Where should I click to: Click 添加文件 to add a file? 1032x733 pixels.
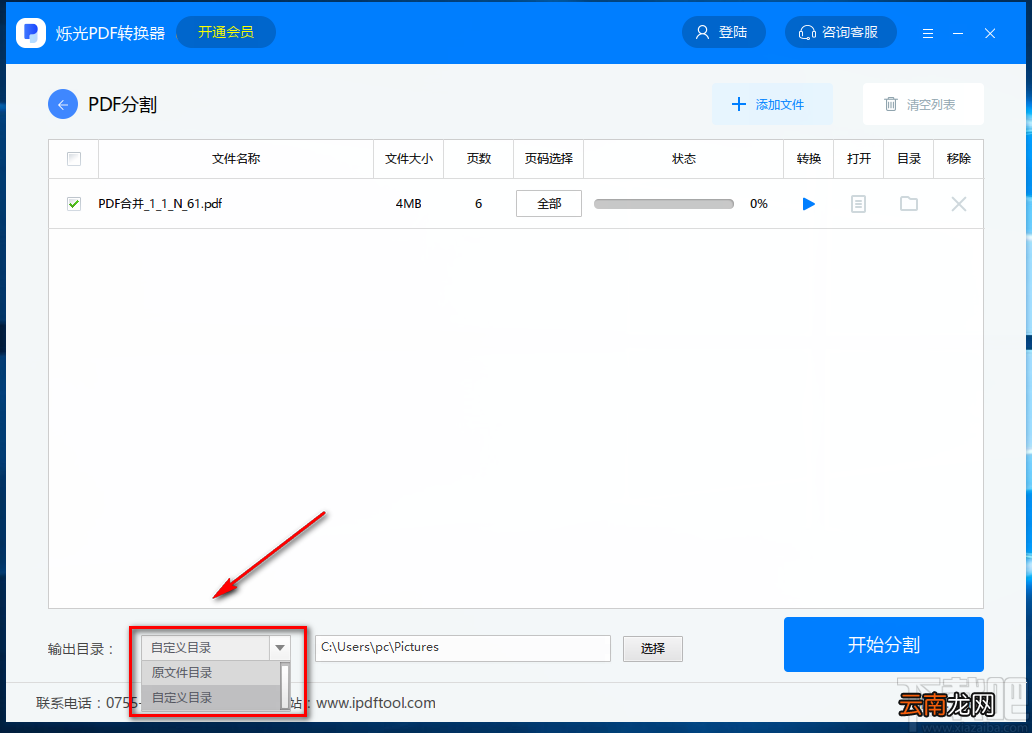click(x=772, y=104)
